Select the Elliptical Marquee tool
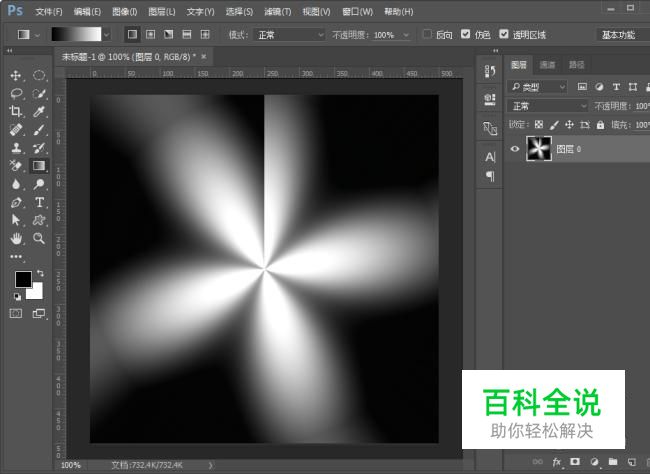650x474 pixels. pos(39,75)
